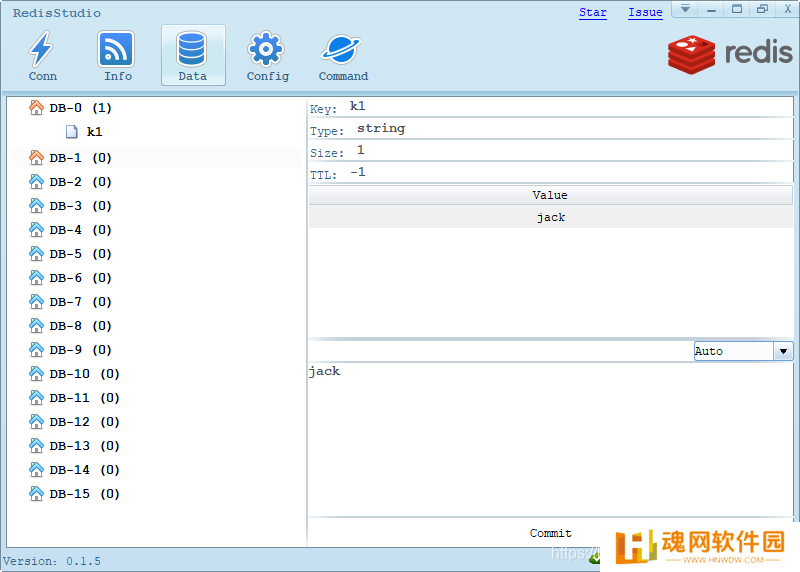800x572 pixels.
Task: Select the k1 key label in tree
Action: (94, 132)
